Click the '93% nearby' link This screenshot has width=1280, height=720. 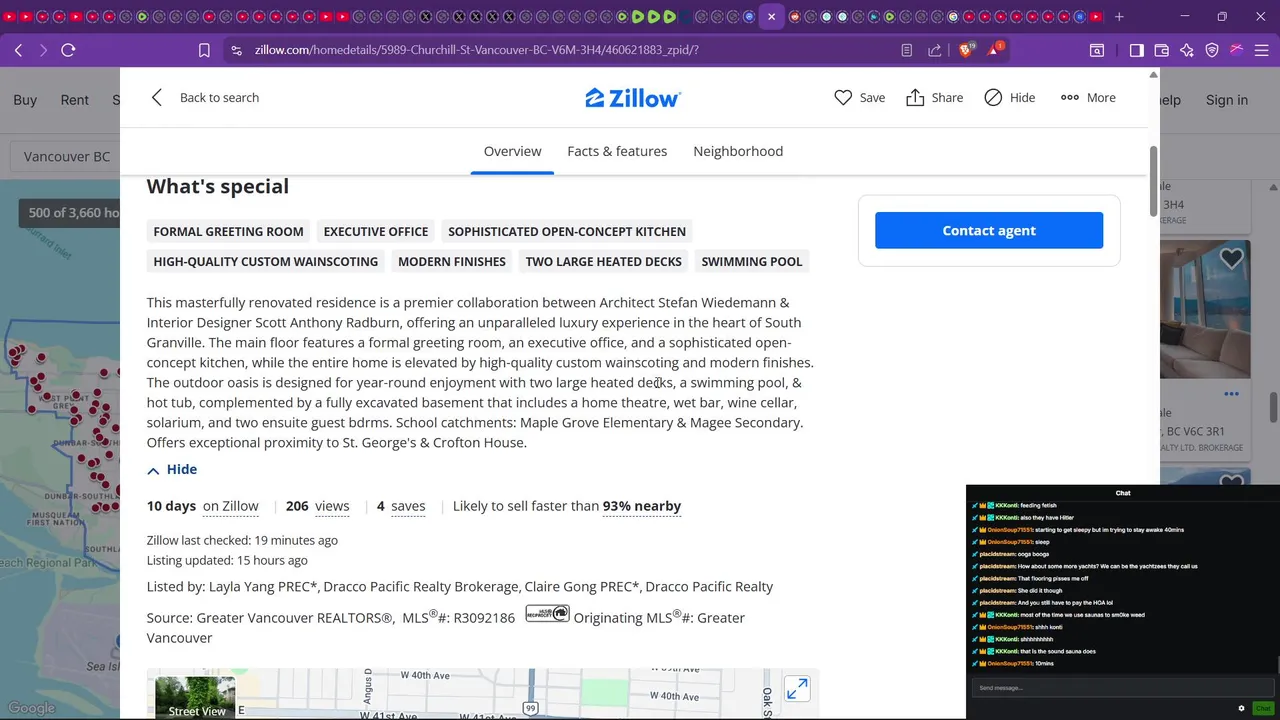point(642,506)
